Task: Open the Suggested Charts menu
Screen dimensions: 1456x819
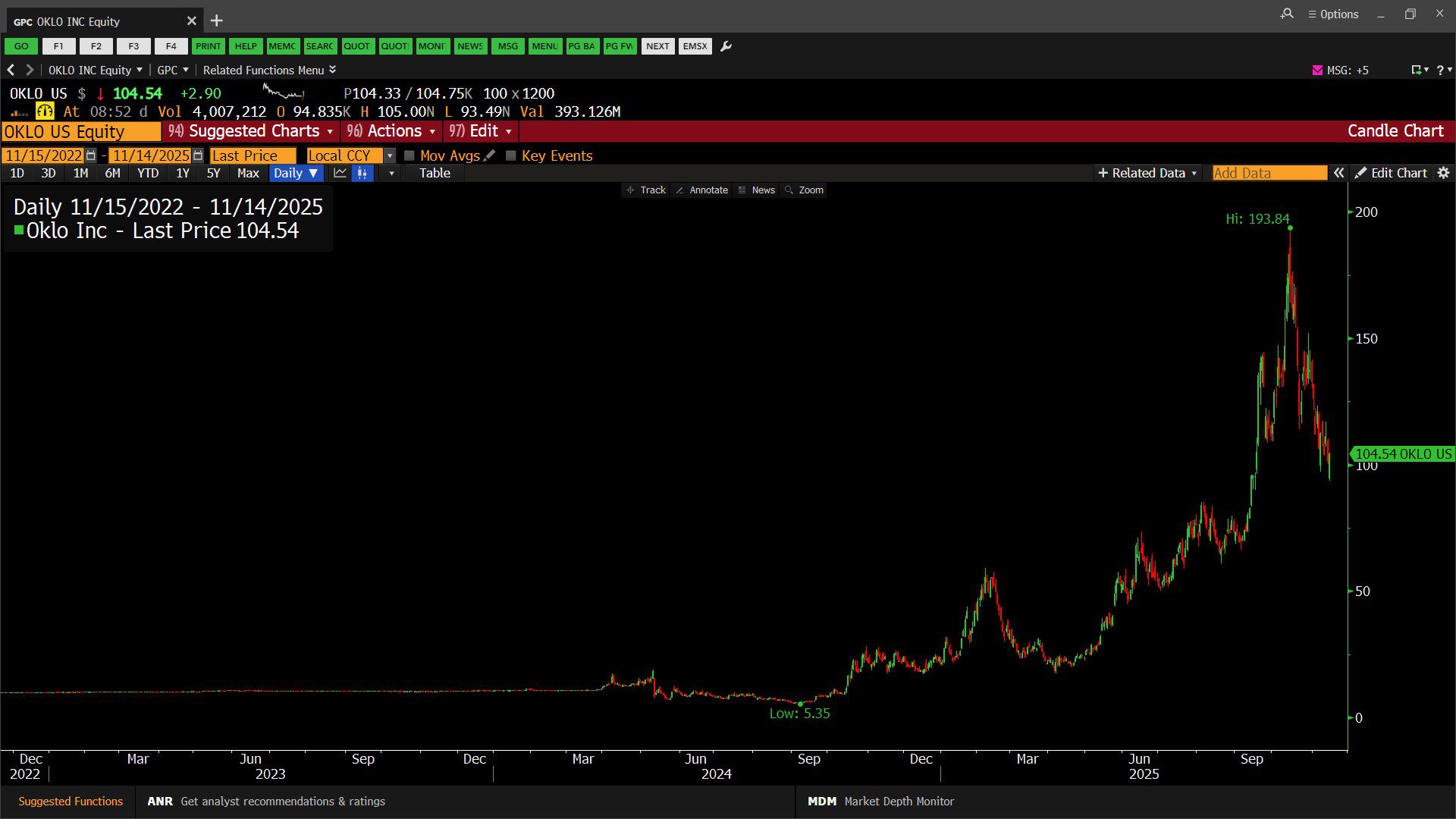Action: 251,131
